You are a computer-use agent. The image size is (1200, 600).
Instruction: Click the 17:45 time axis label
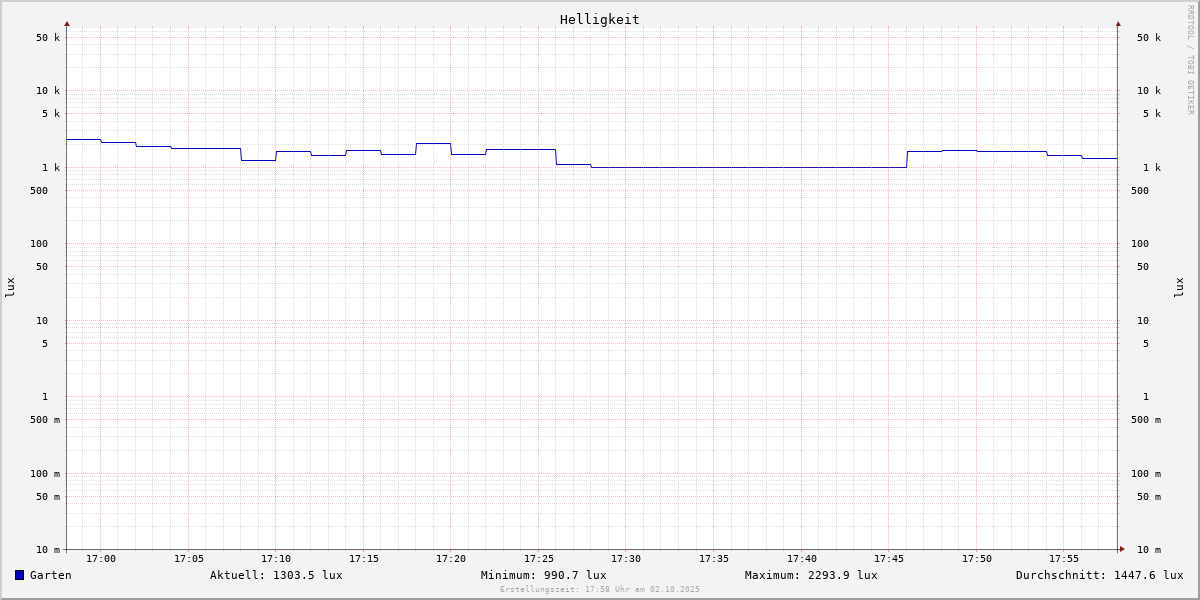tap(889, 559)
